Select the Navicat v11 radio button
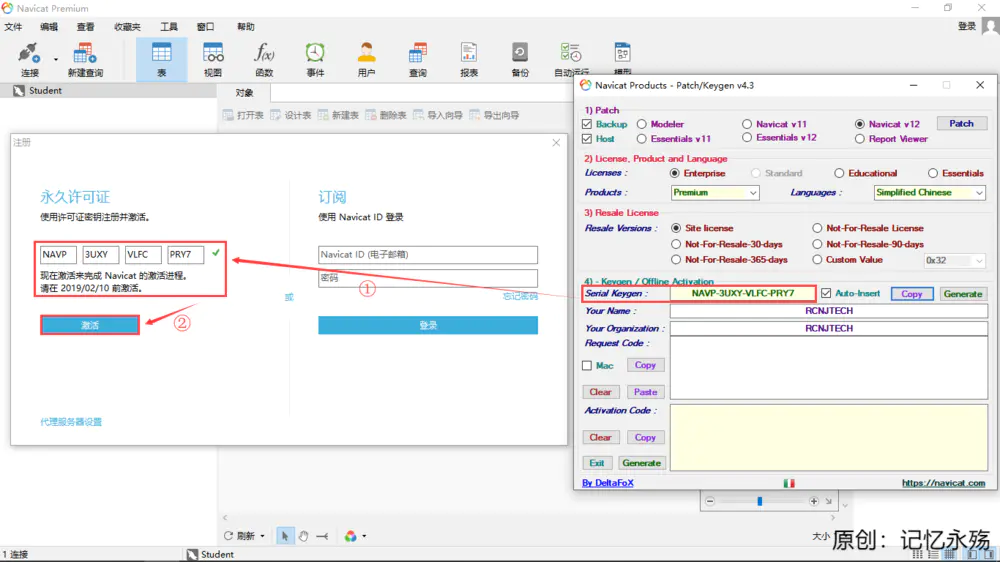Screen dimensions: 1000x562 coord(747,124)
